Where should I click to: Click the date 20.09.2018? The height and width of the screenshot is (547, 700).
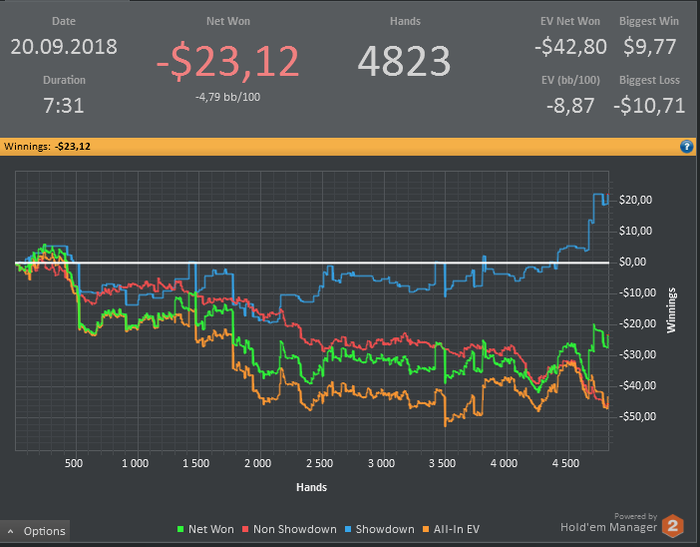pyautogui.click(x=64, y=47)
